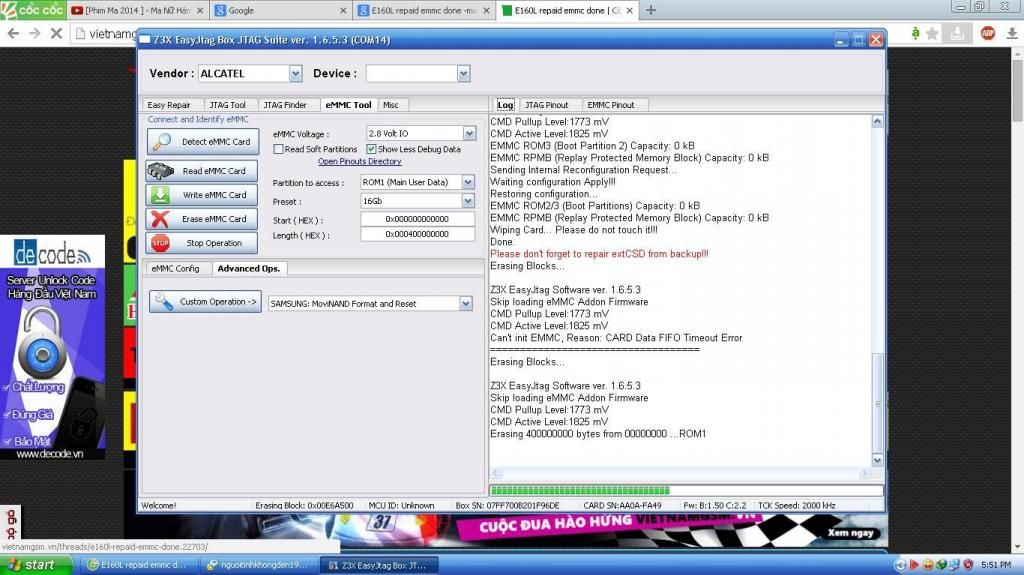This screenshot has height=575, width=1024.
Task: Click the Windows start button
Action: (36, 565)
